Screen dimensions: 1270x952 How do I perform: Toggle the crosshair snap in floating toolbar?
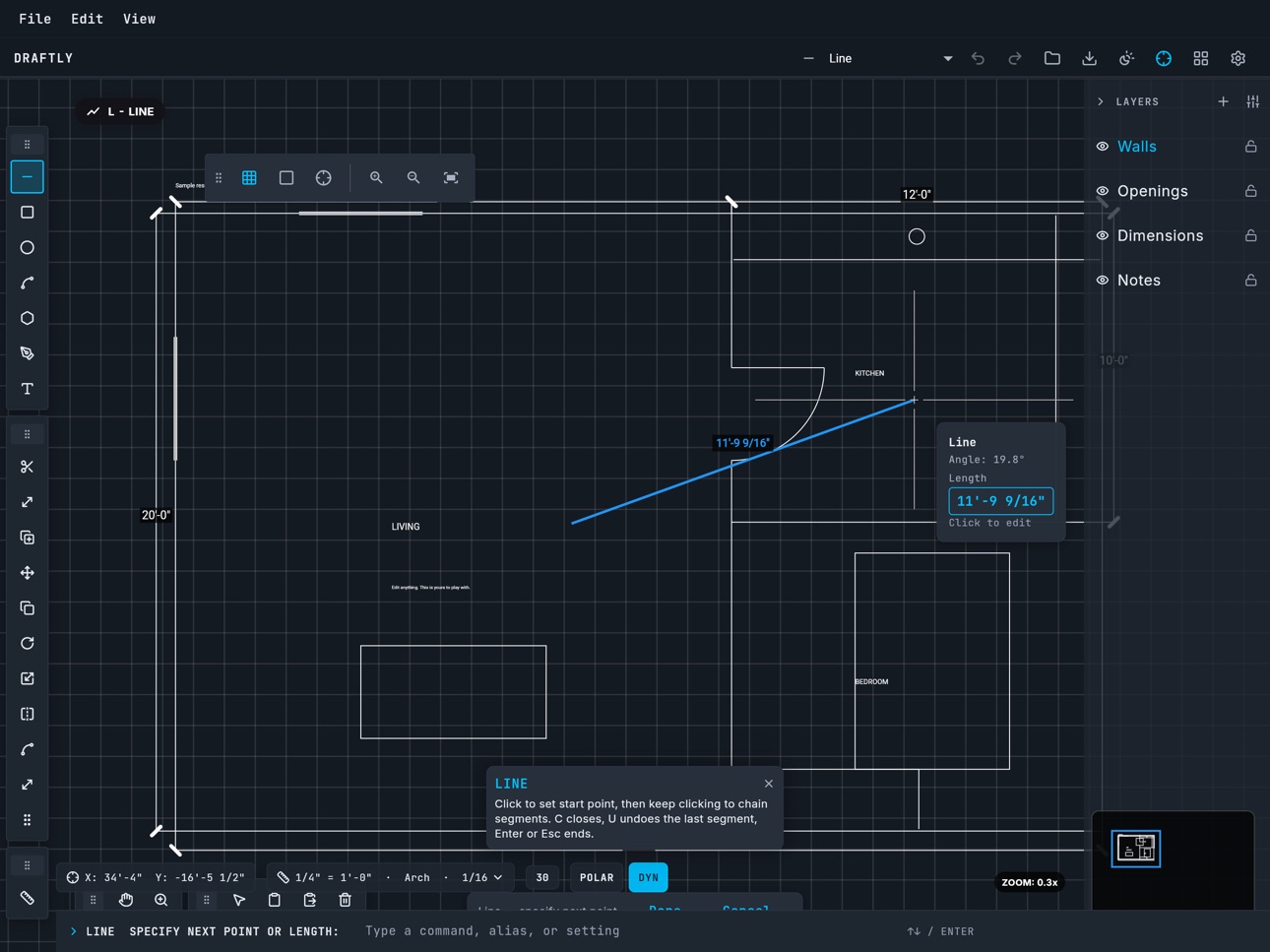click(324, 178)
